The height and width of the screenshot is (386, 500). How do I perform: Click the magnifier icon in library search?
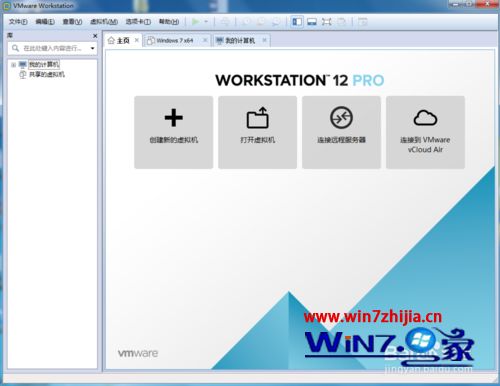pyautogui.click(x=15, y=48)
